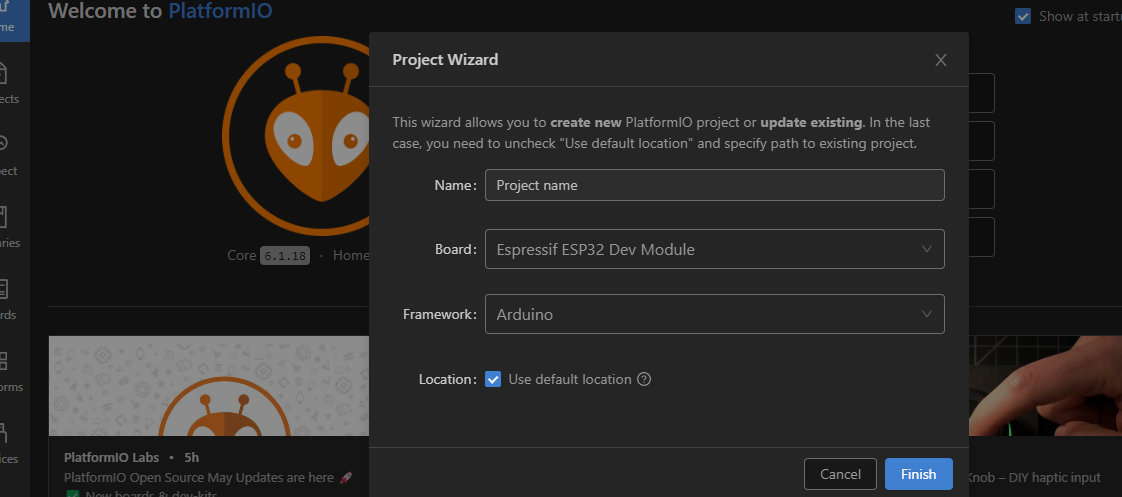
Task: Open the Framework dropdown showing Arduino
Action: 714,314
